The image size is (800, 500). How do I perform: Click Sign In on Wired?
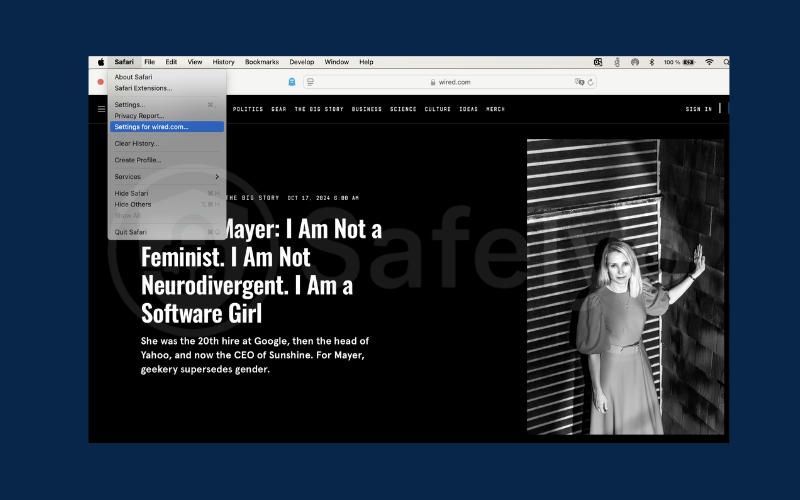pyautogui.click(x=698, y=109)
